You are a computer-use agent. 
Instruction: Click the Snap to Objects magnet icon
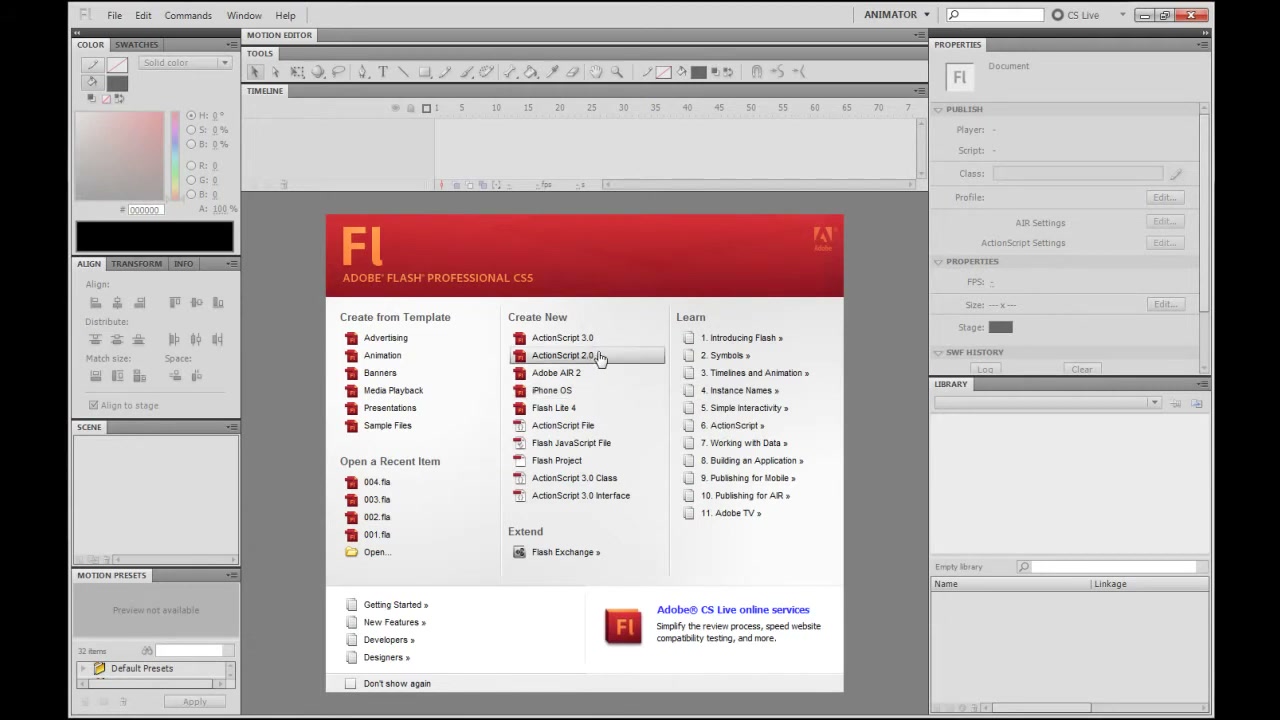tap(757, 72)
